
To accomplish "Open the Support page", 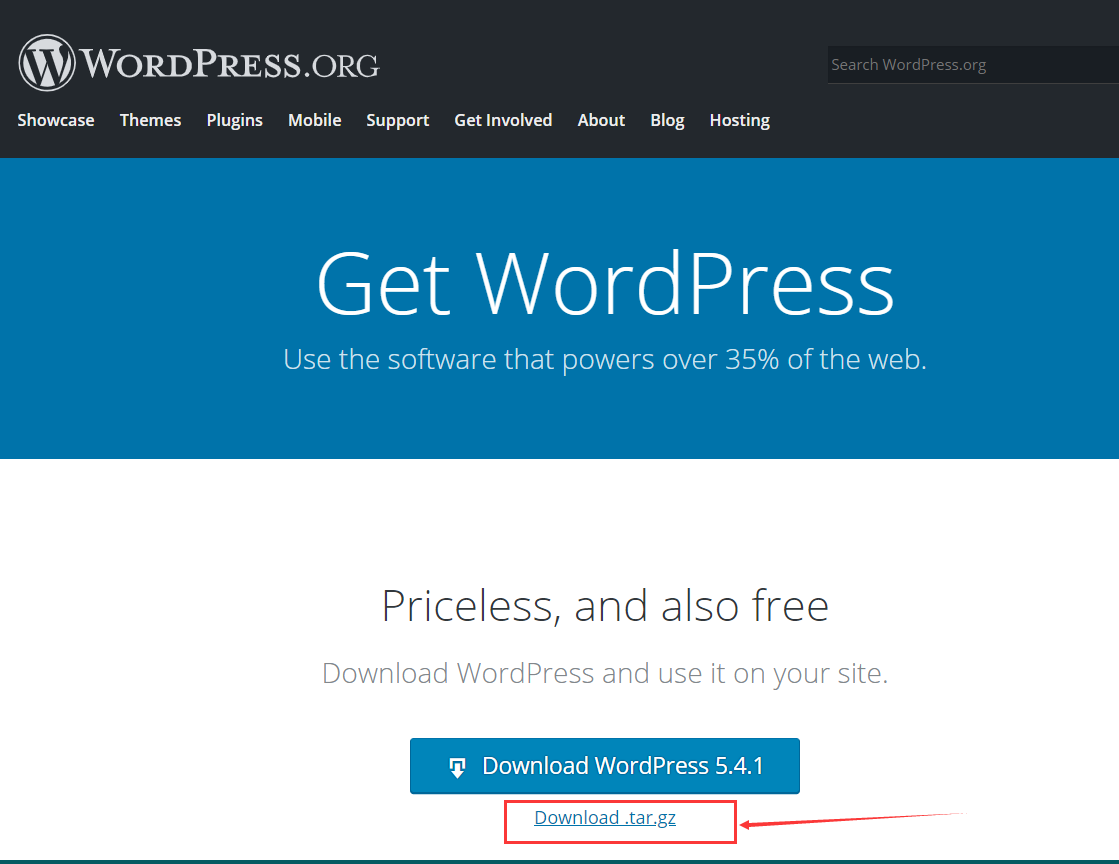I will pos(398,121).
